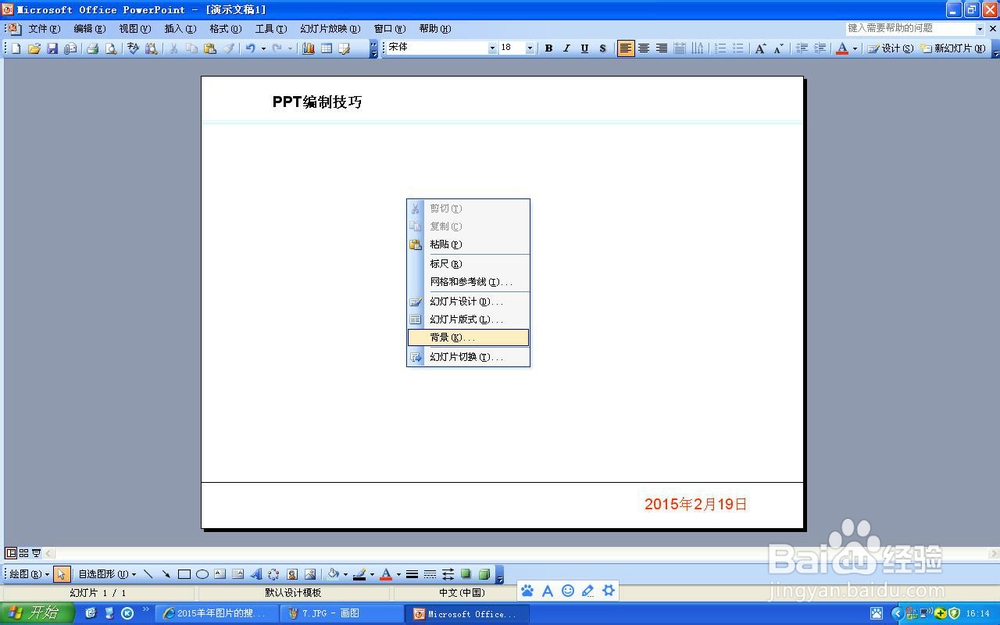Screen dimensions: 1000x625
Task: Choose Arrow Style icon
Action: tap(448, 574)
